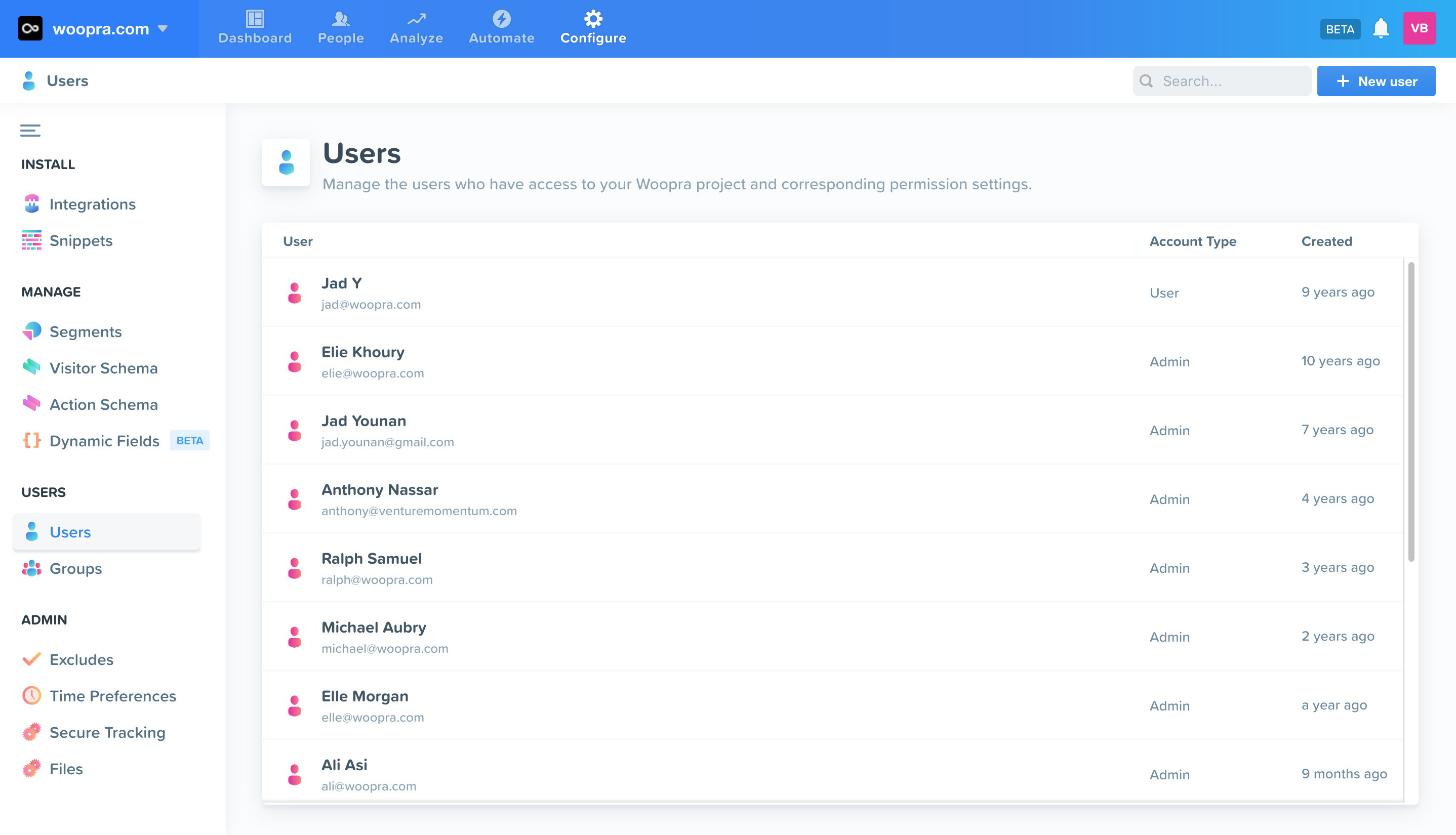Open Dynamic Fields braces icon
Image resolution: width=1456 pixels, height=835 pixels.
(x=31, y=440)
